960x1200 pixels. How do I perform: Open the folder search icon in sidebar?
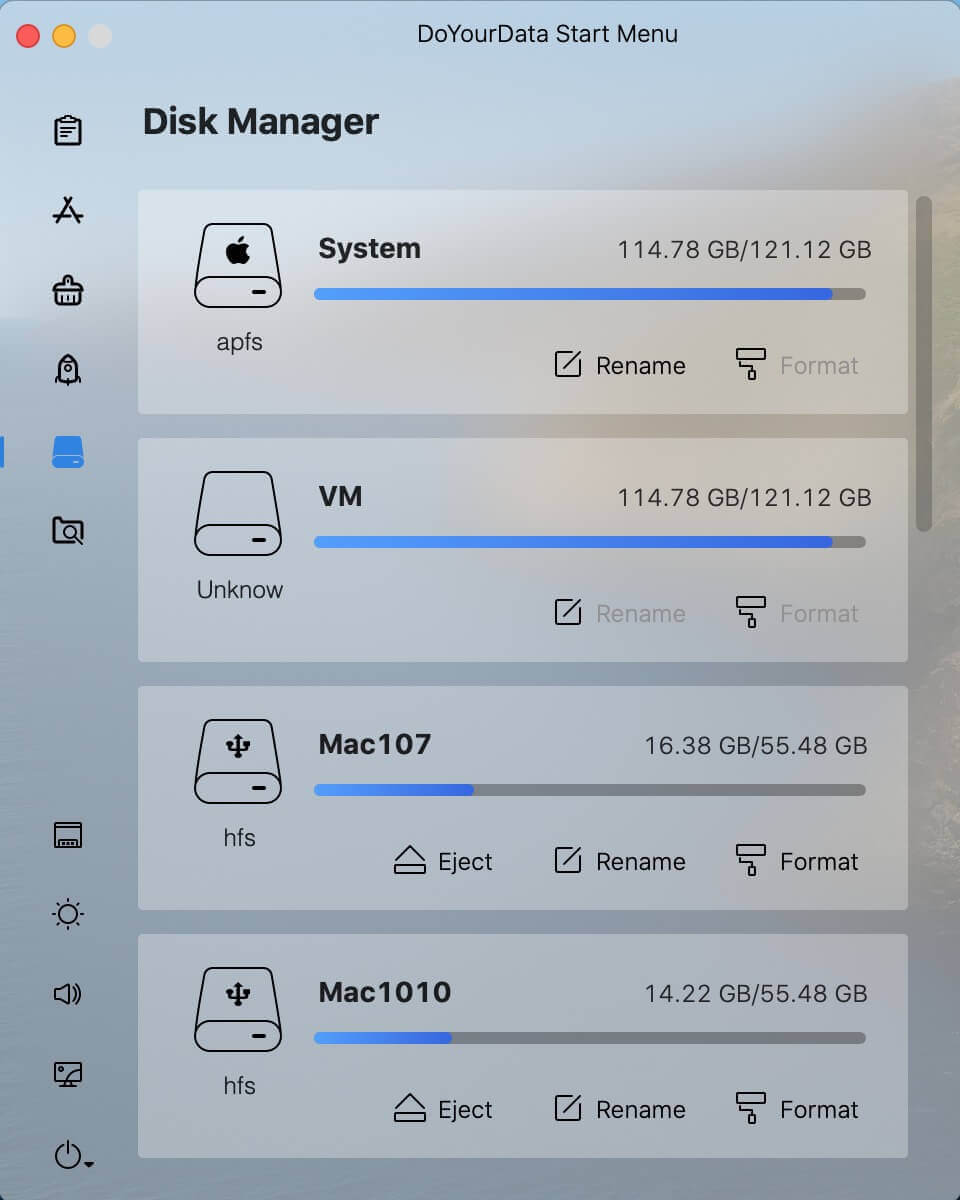68,531
